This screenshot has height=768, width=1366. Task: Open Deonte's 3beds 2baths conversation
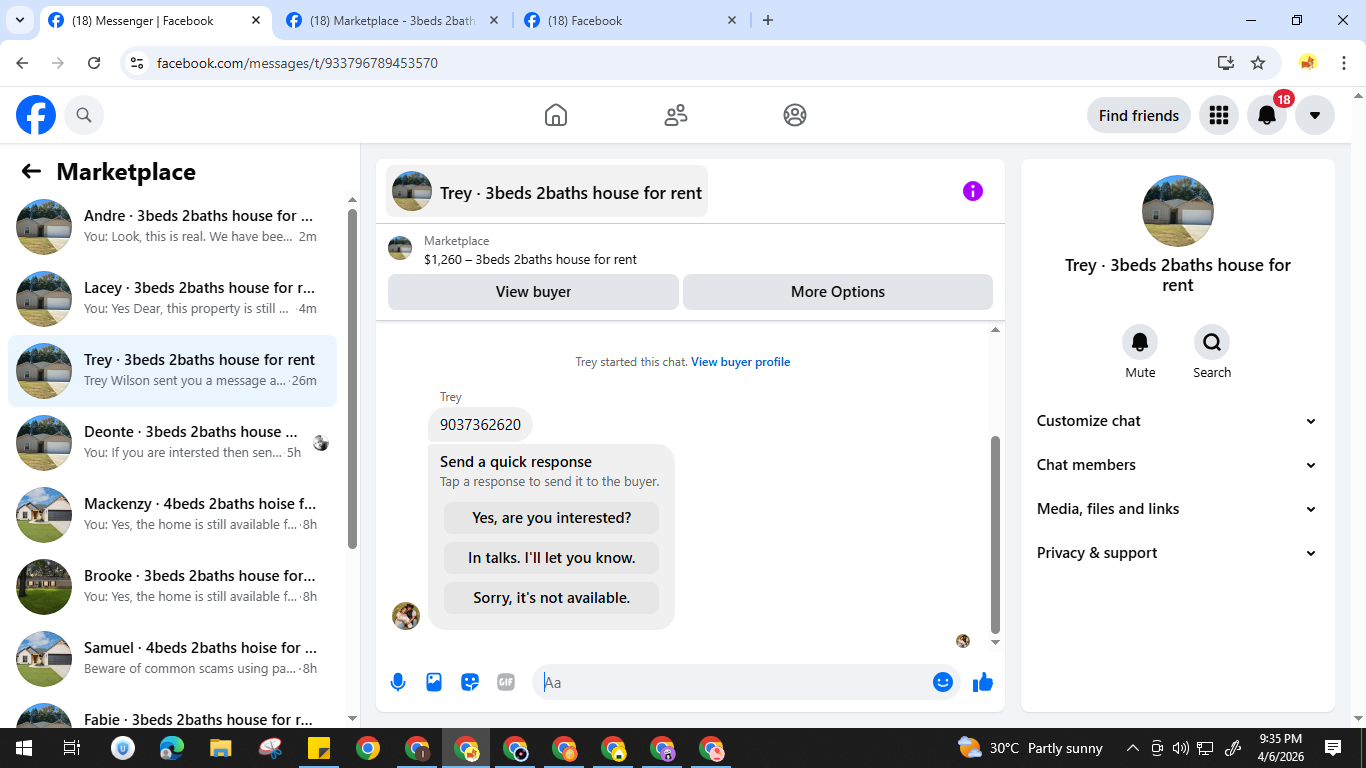172,443
